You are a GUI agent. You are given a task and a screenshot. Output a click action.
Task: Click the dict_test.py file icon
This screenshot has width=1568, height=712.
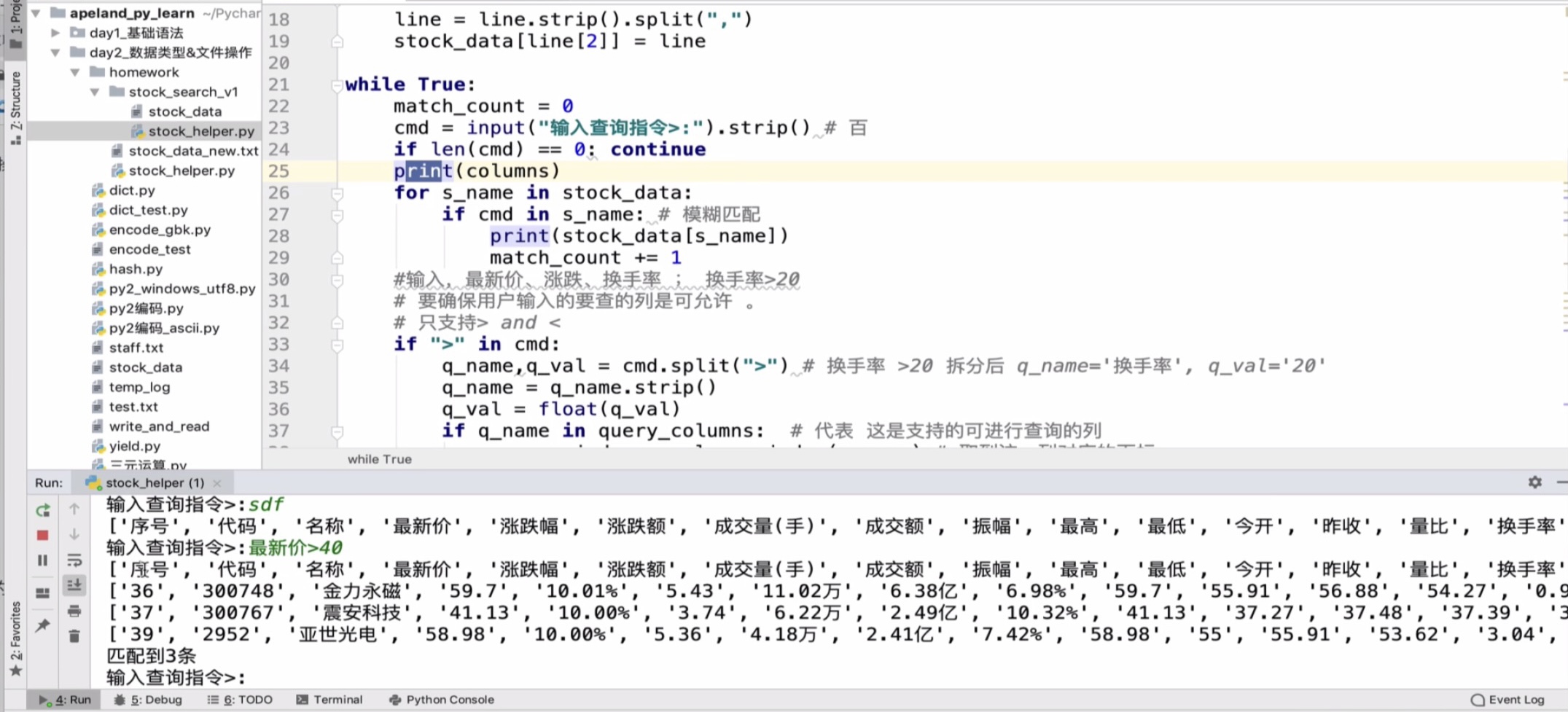(x=98, y=210)
